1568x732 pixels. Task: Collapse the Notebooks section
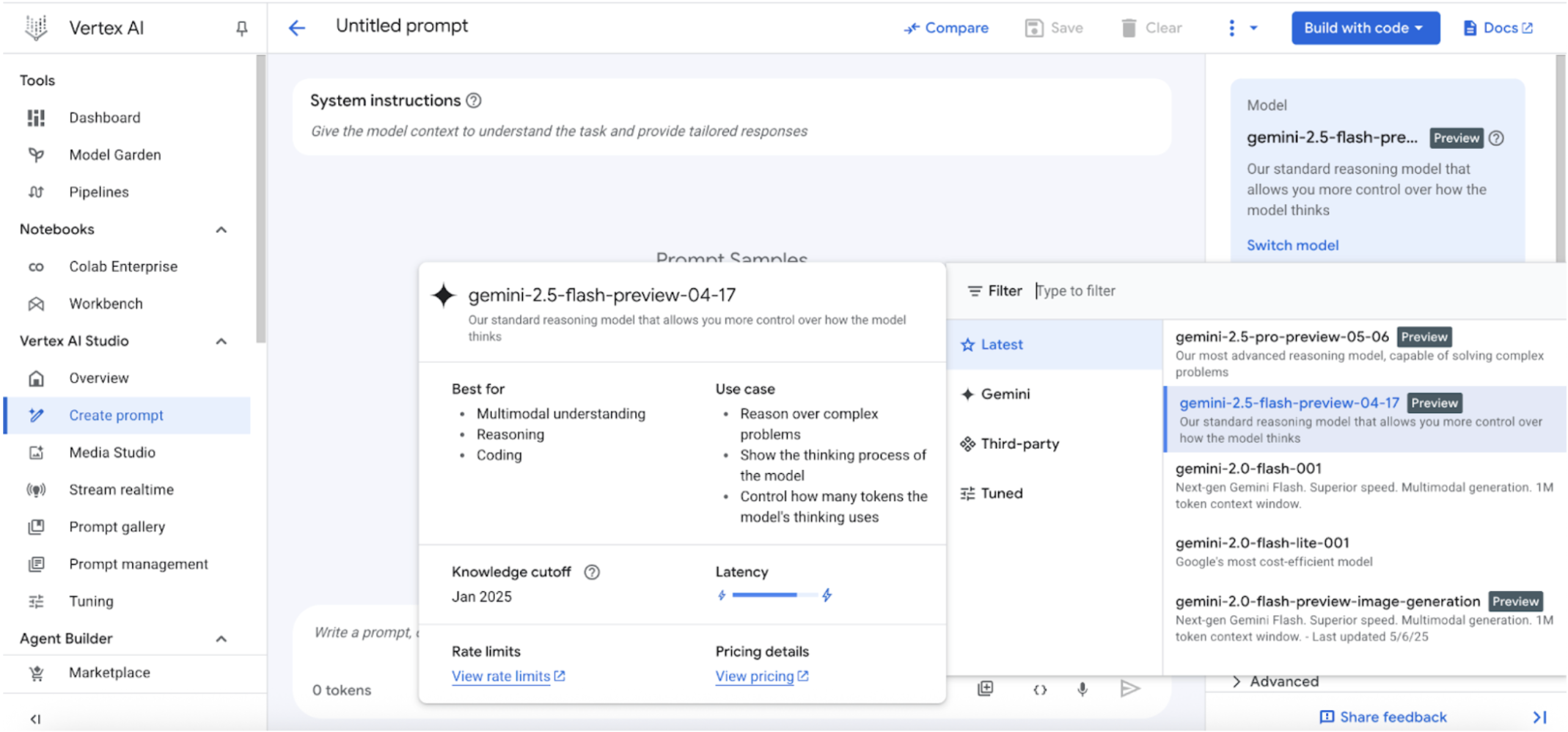point(221,230)
